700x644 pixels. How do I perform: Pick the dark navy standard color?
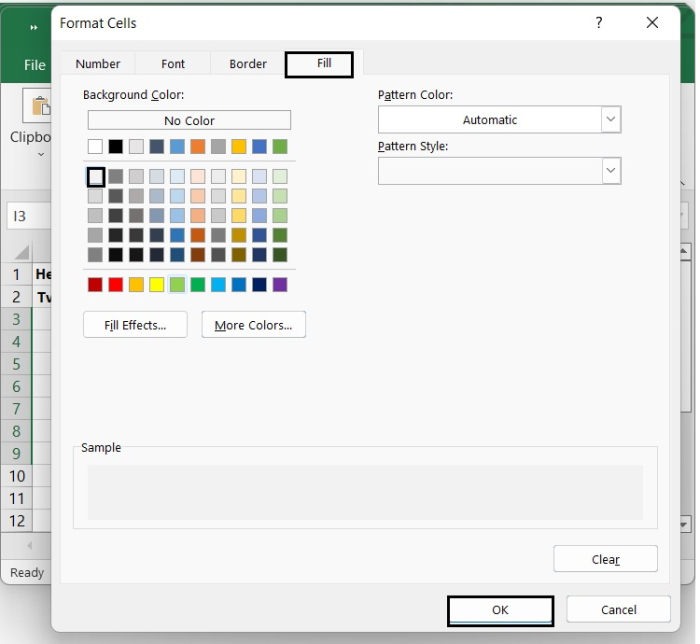tap(259, 284)
